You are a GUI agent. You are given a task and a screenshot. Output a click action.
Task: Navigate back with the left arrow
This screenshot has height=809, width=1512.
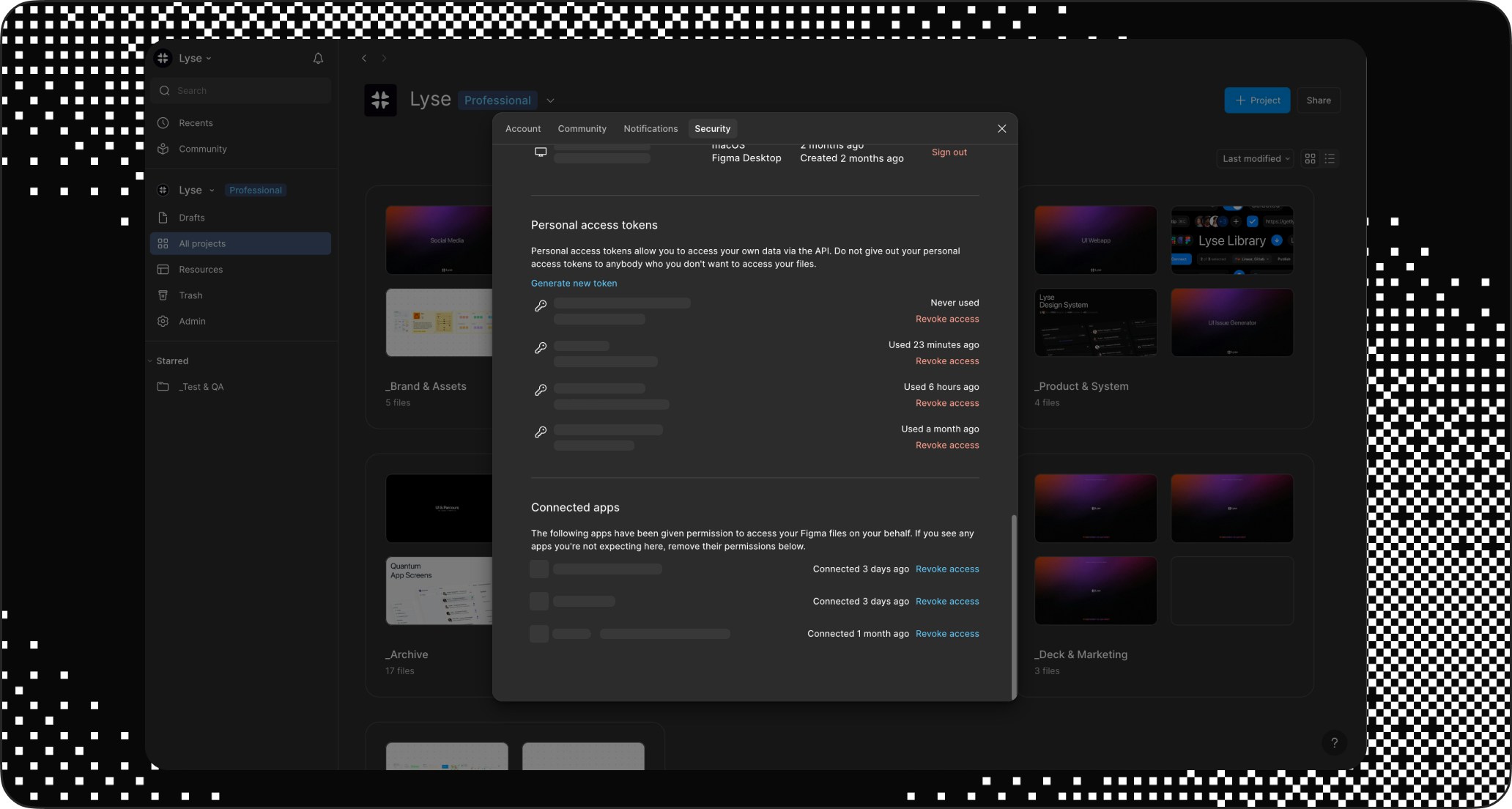(364, 59)
